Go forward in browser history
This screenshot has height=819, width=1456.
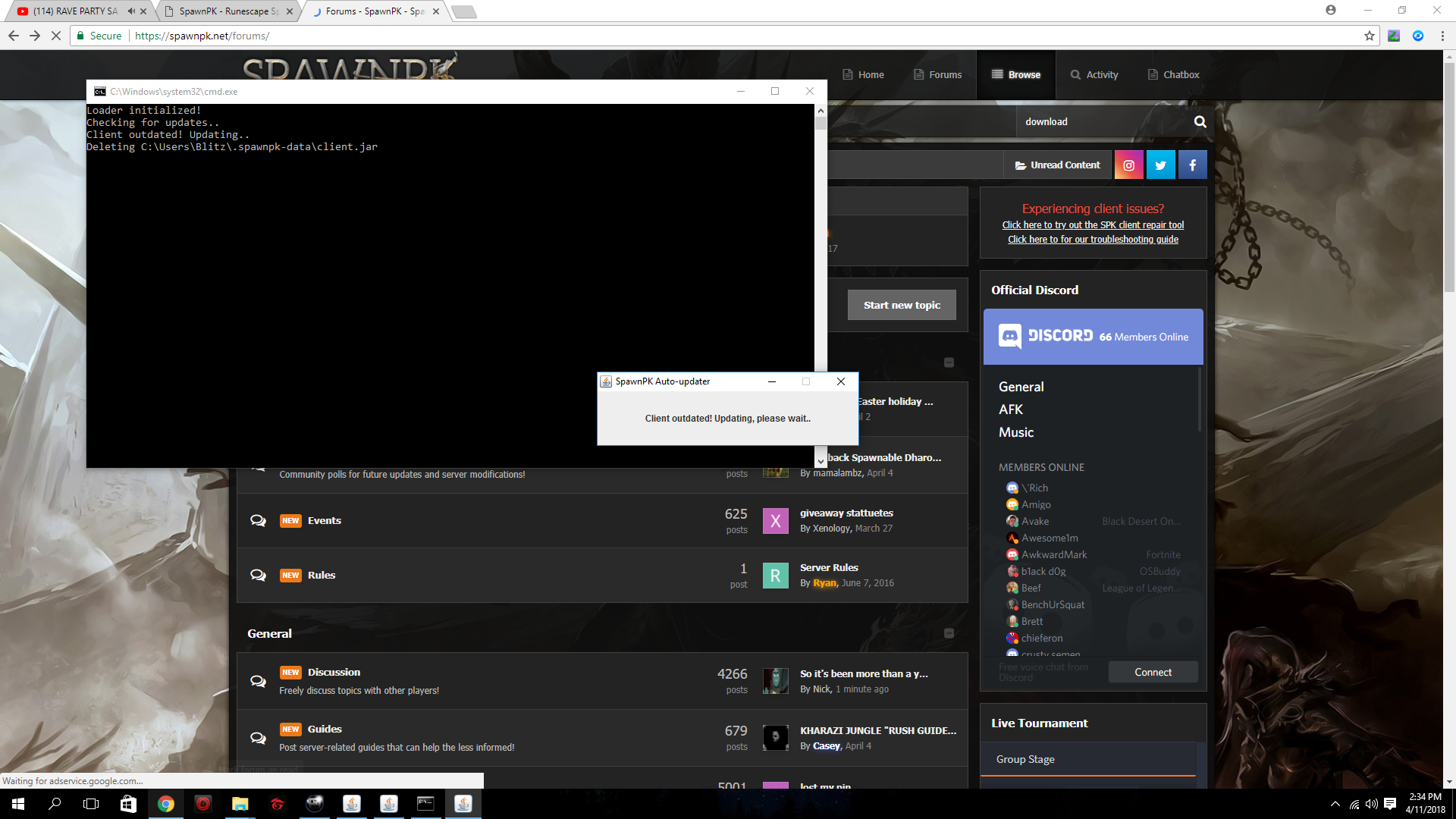(35, 36)
